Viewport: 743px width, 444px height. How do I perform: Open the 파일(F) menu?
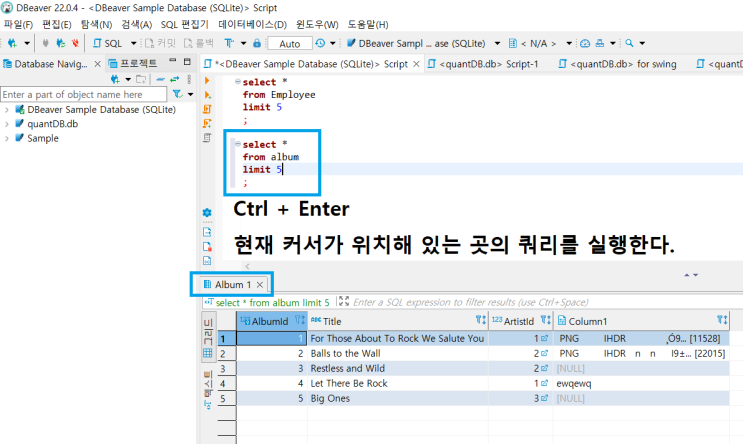[x=18, y=24]
